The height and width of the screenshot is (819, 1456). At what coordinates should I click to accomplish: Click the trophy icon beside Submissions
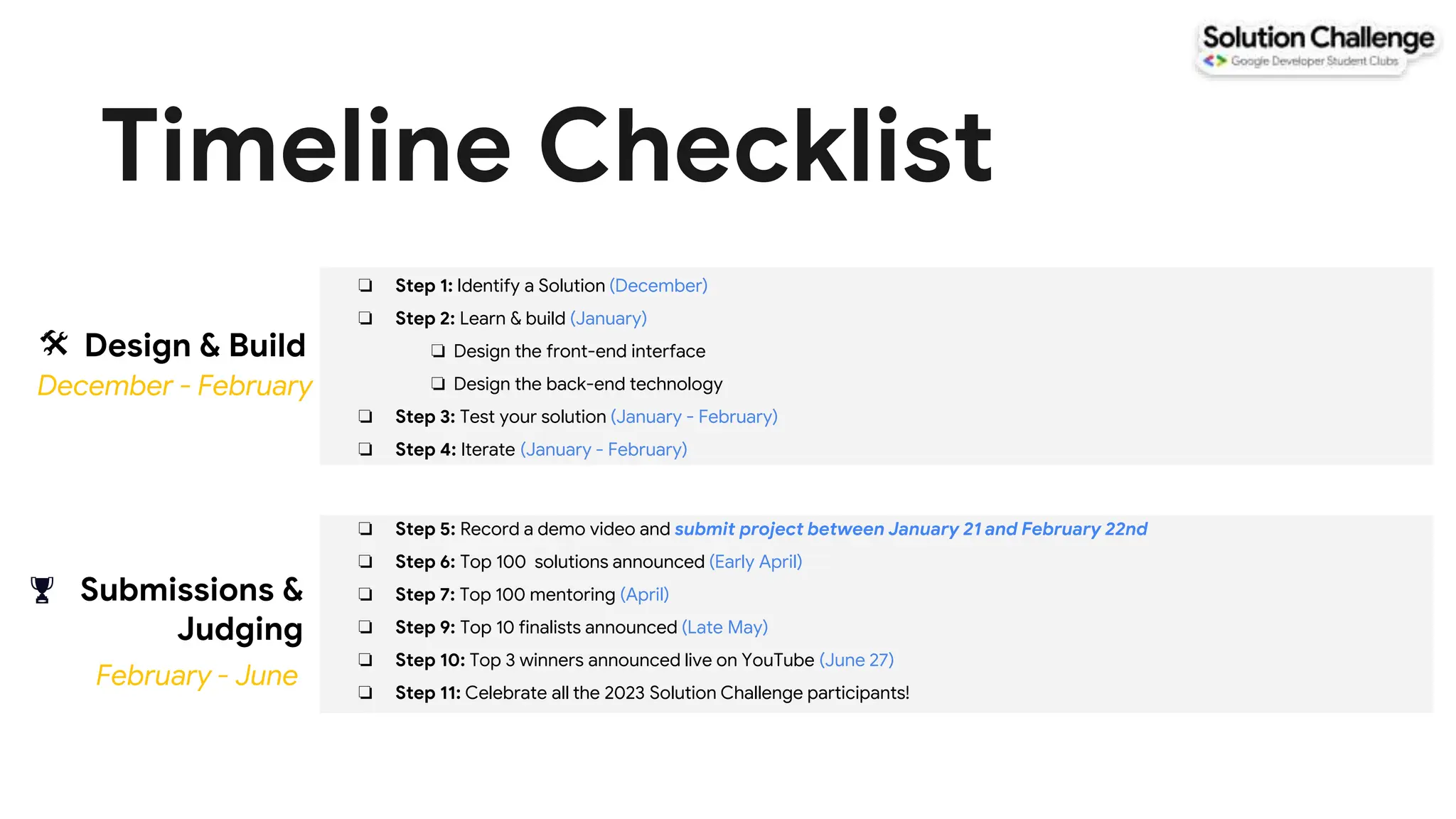click(x=42, y=590)
